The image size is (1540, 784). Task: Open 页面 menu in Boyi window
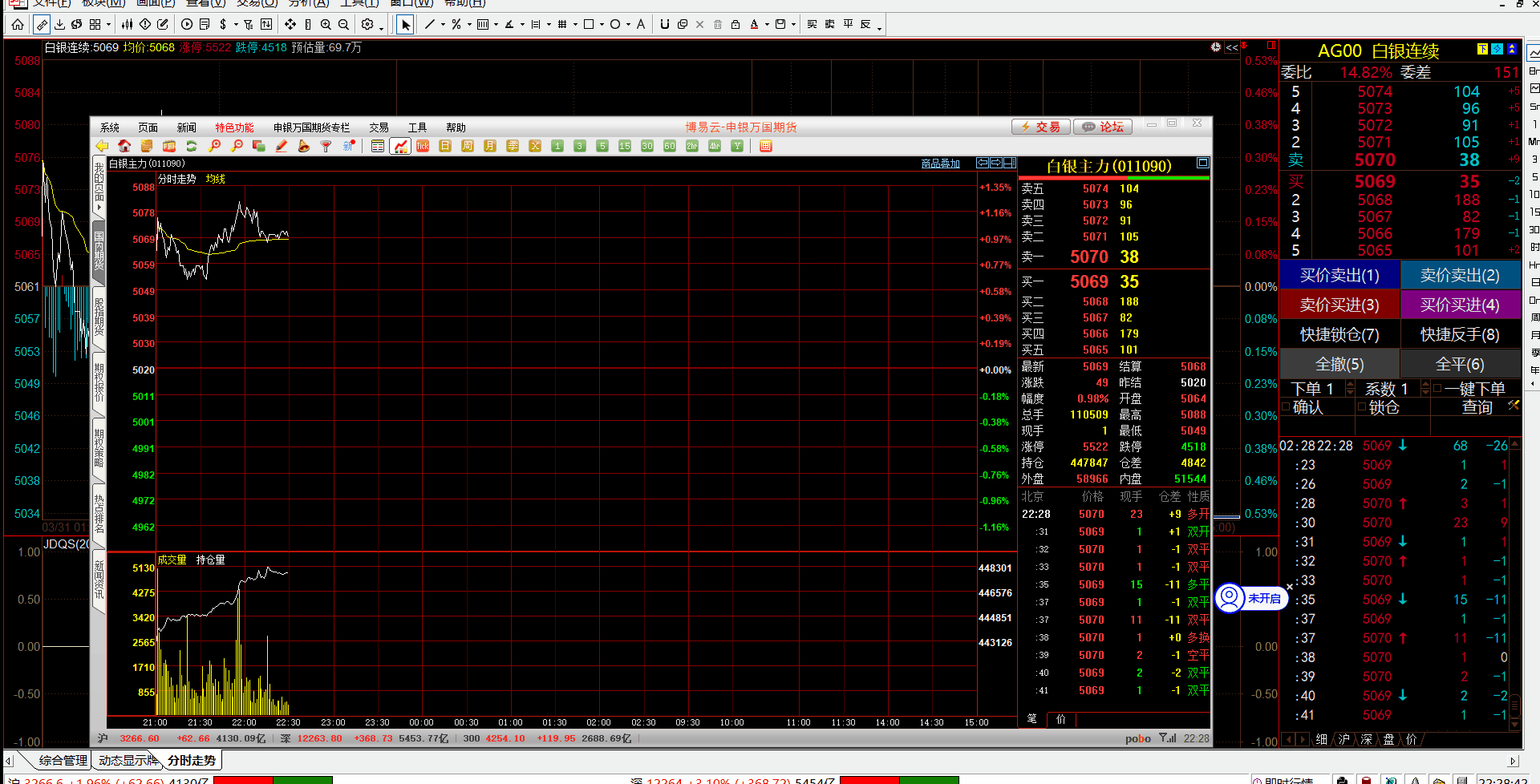click(x=148, y=127)
